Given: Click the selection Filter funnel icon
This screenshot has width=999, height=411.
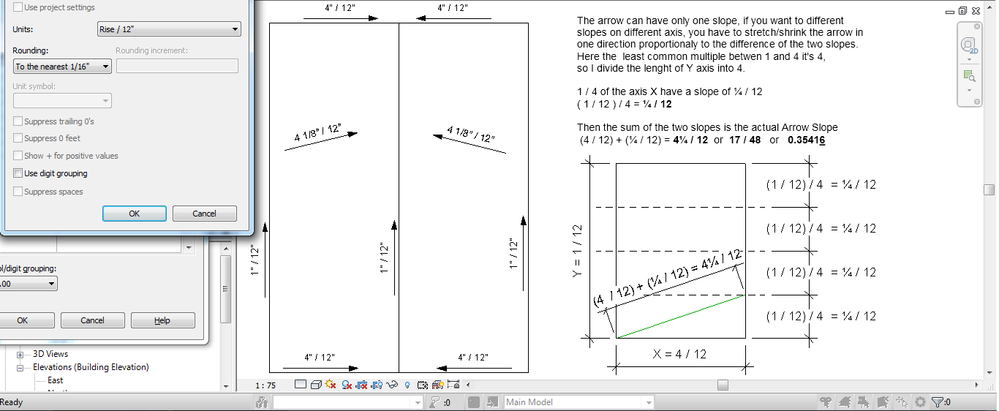Looking at the screenshot, I should pyautogui.click(x=937, y=401).
